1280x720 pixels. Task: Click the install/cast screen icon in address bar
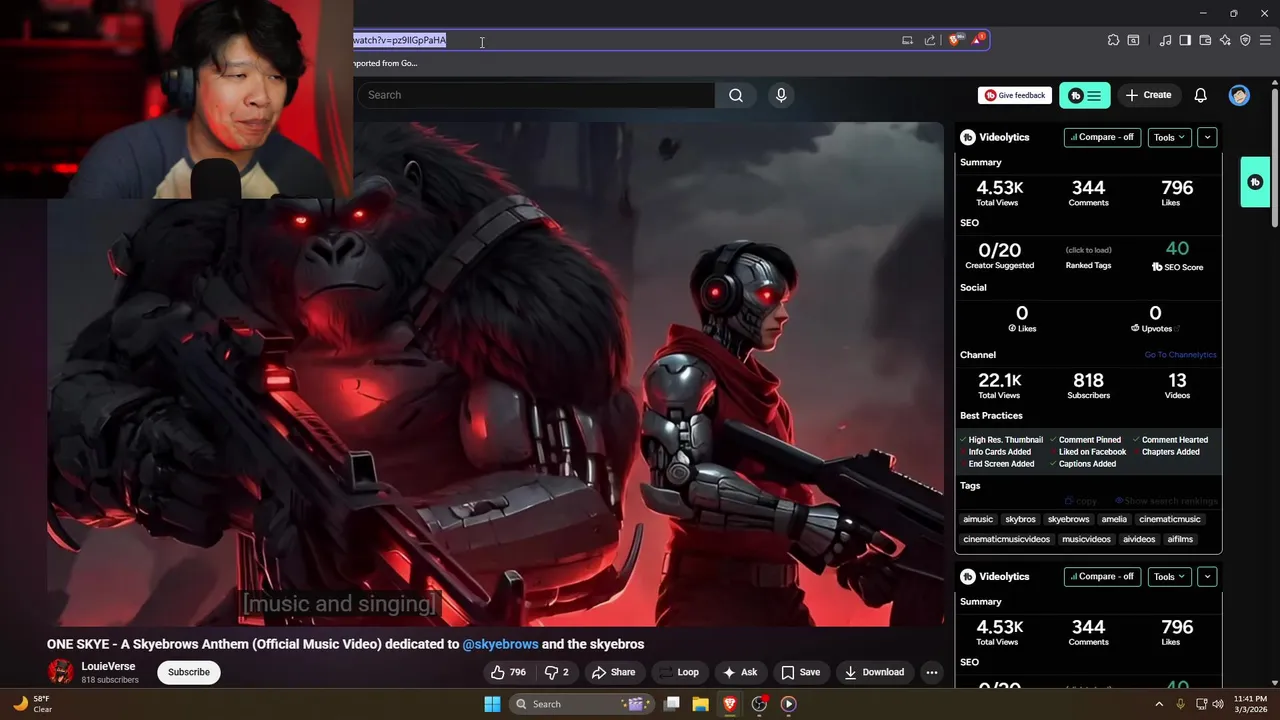pos(907,40)
